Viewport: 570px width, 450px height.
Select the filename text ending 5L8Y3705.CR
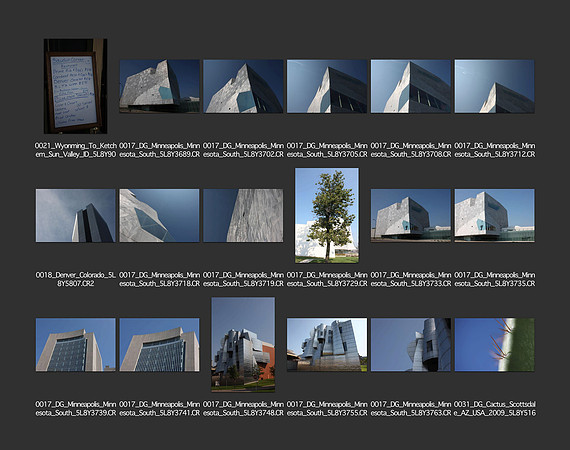click(327, 150)
